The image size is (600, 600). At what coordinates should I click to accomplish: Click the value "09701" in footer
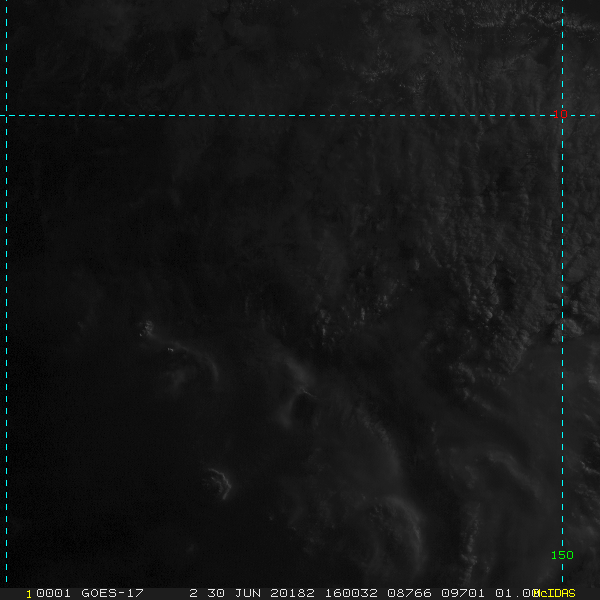463,593
